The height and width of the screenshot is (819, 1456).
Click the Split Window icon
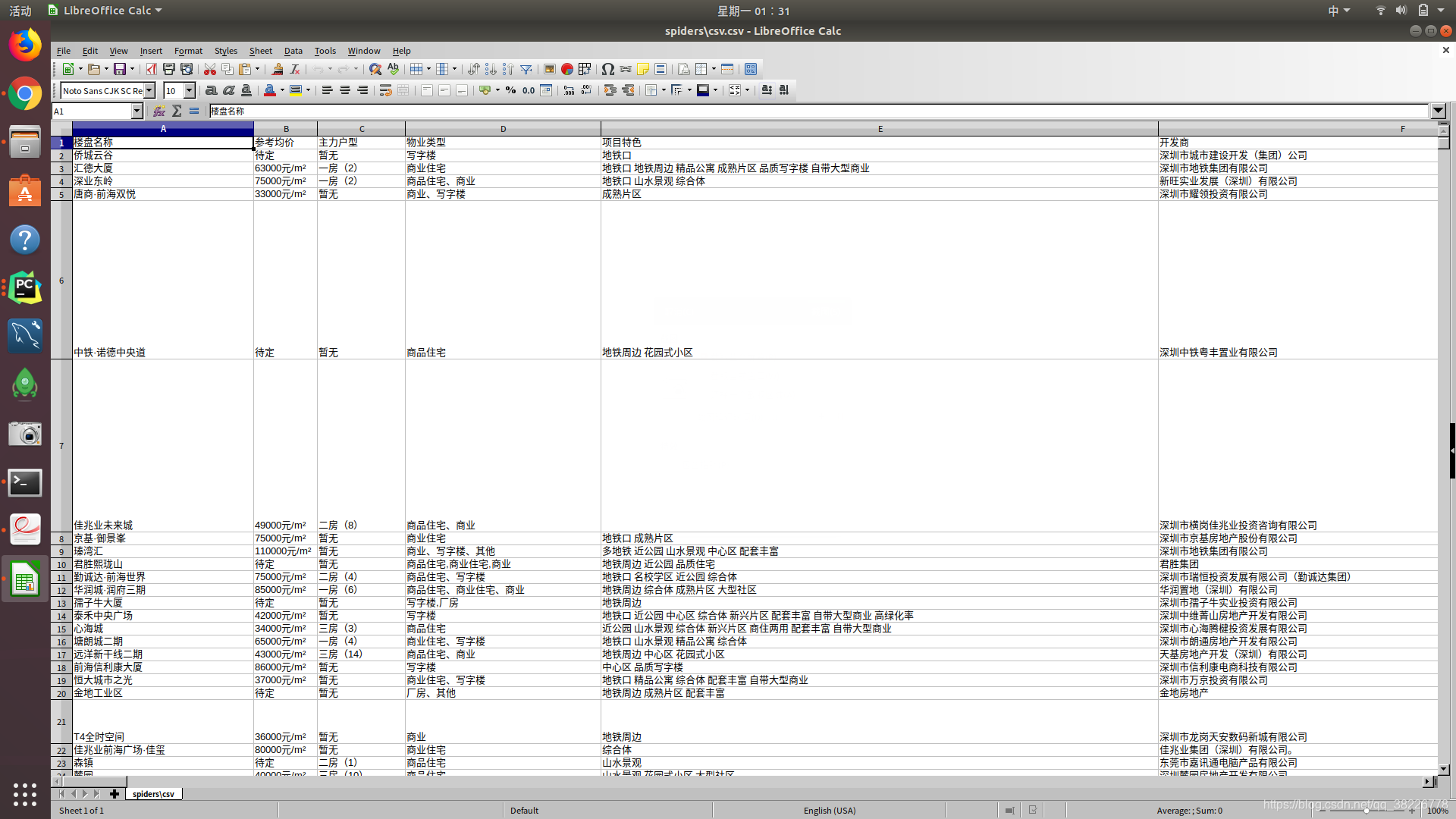pyautogui.click(x=727, y=69)
